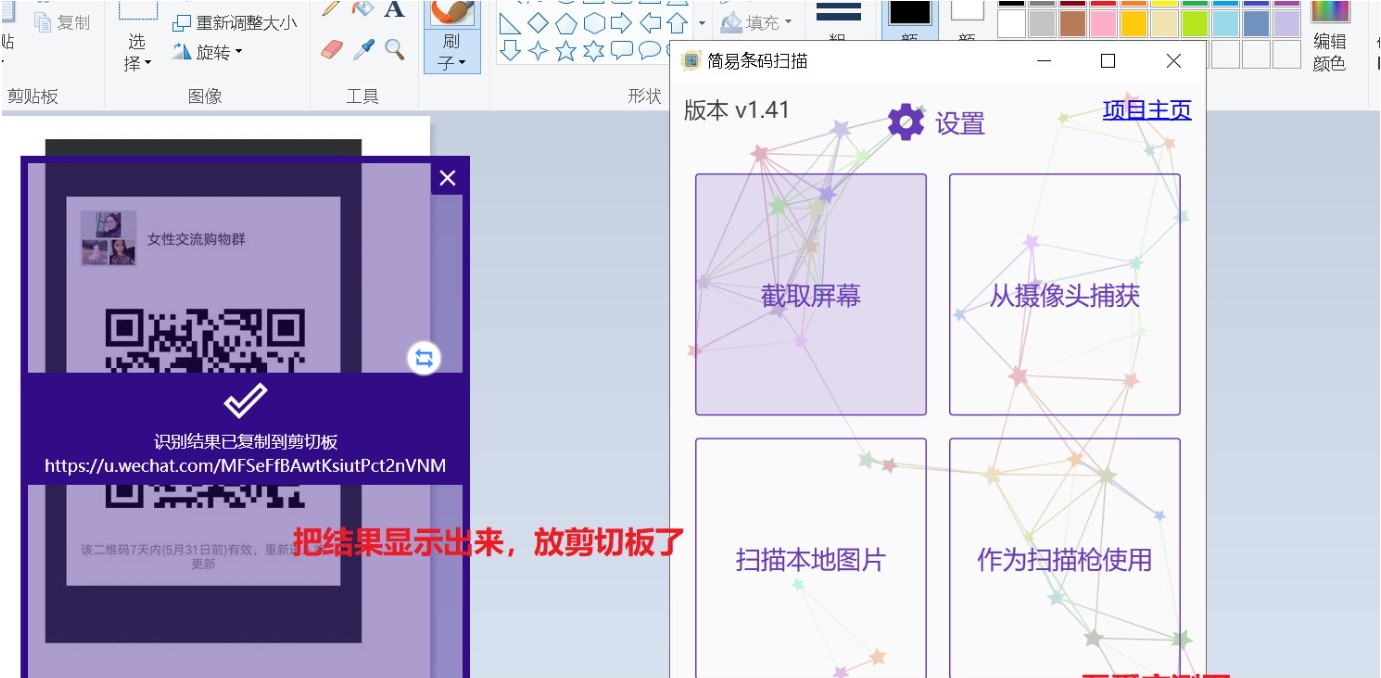Open the 旋转 rotate dropdown
1381x678 pixels.
[x=208, y=52]
